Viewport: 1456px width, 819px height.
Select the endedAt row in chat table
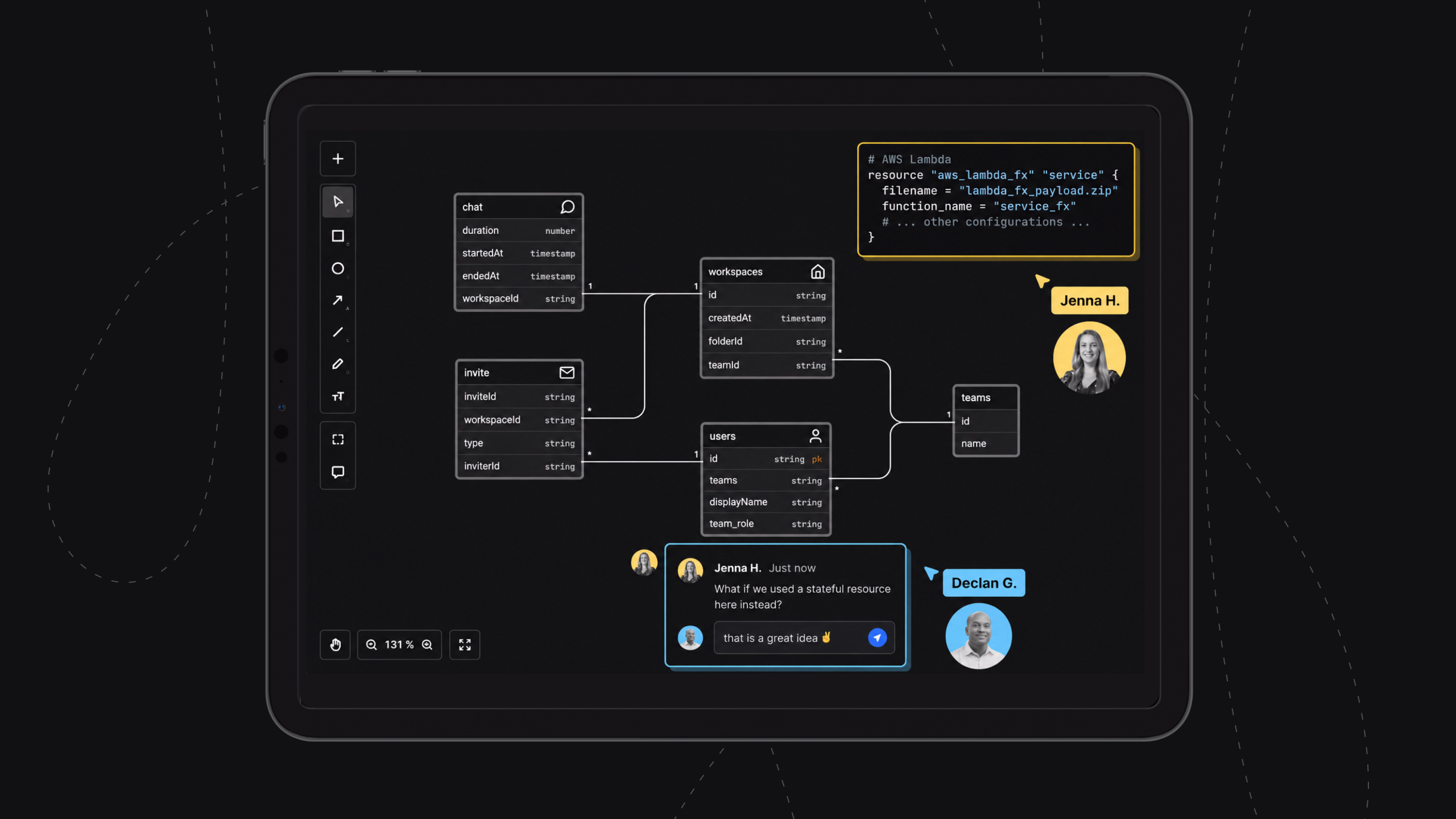tap(519, 276)
